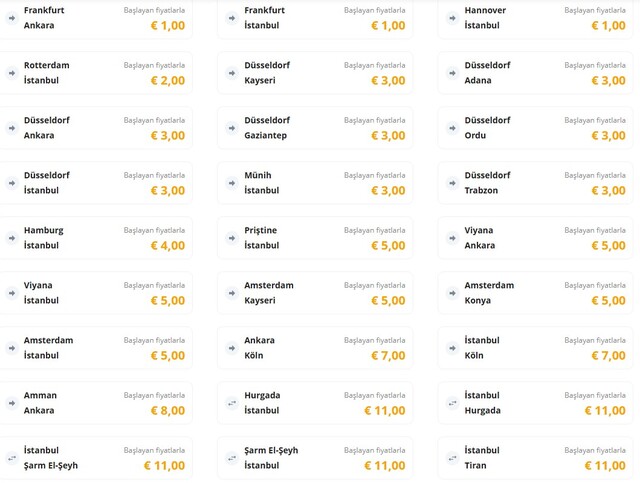
Task: Click arrow icon for Münih–İstanbul route
Action: click(x=232, y=183)
